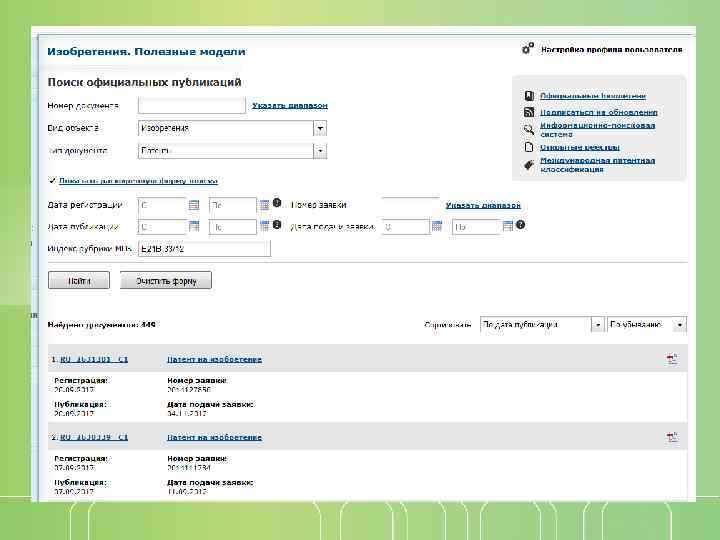720x540 pixels.
Task: Click help icon next to application filing date
Action: [x=520, y=225]
